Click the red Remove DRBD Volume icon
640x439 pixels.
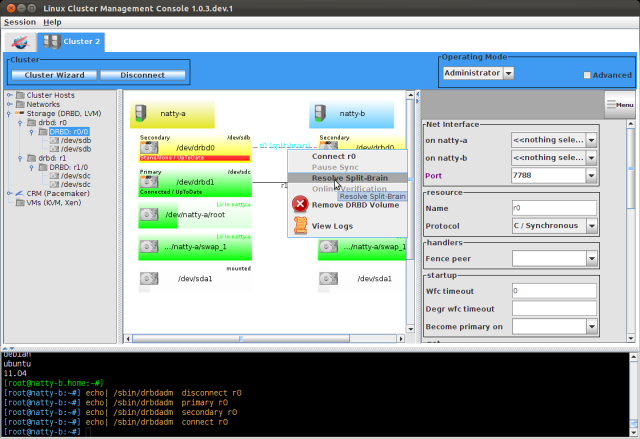tap(299, 204)
